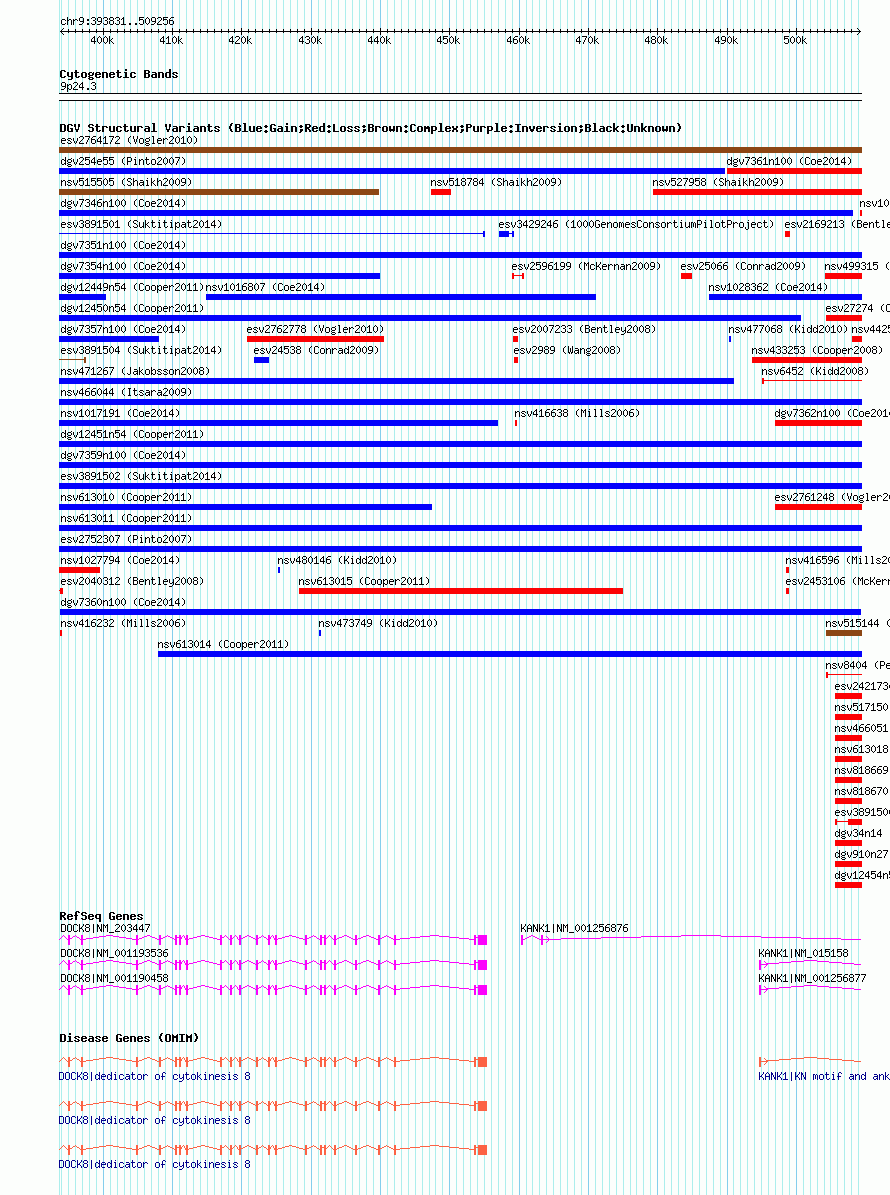This screenshot has height=1195, width=890.
Task: Open esv2752307 (Pinto2007) variant
Action: (460, 549)
